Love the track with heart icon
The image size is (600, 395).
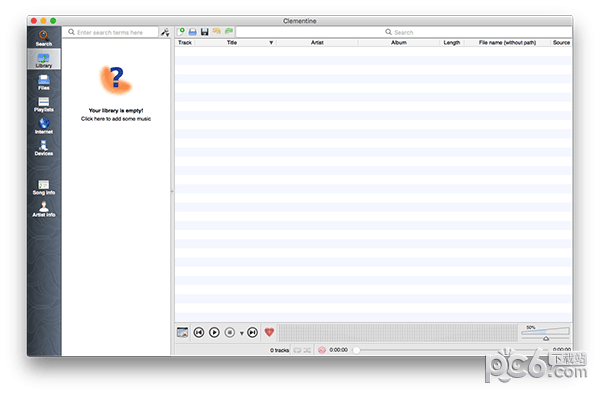point(269,332)
